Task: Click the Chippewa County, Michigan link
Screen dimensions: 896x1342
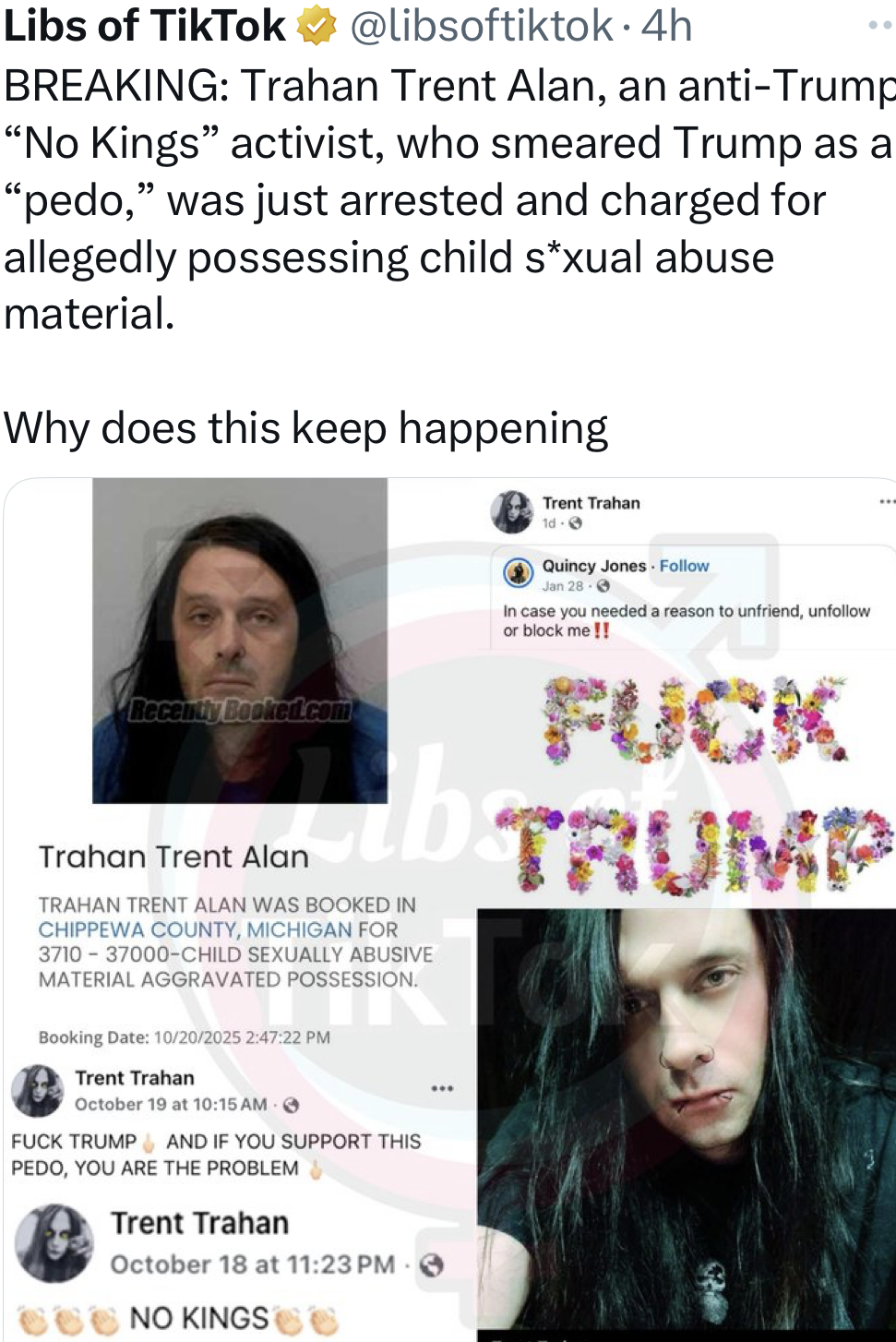Action: [x=195, y=929]
